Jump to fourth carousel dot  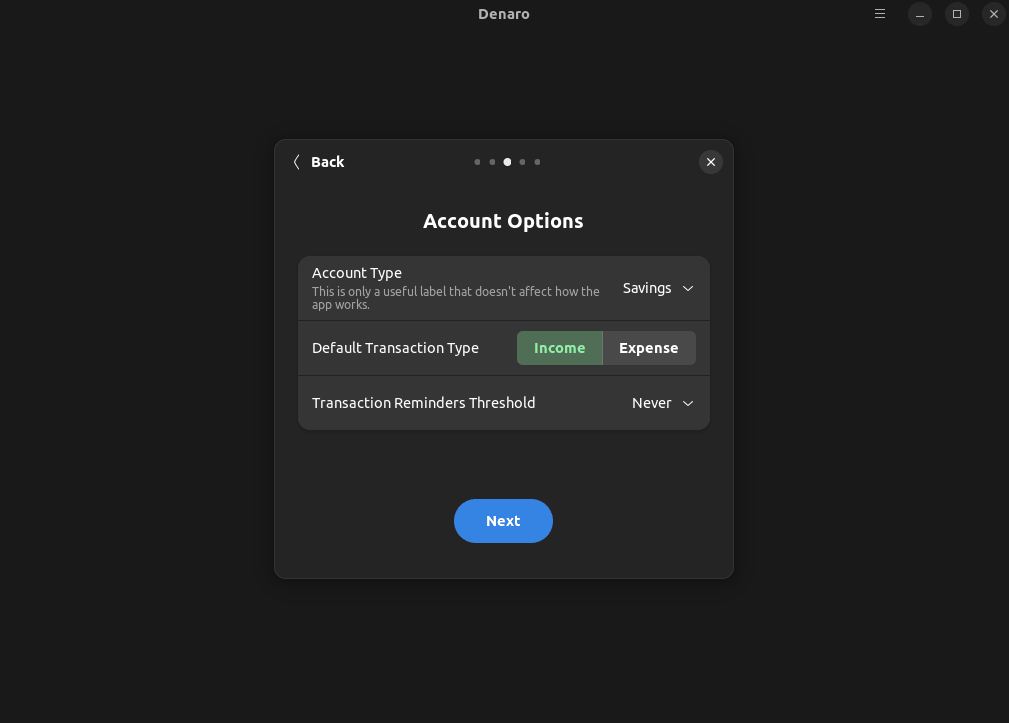point(523,162)
